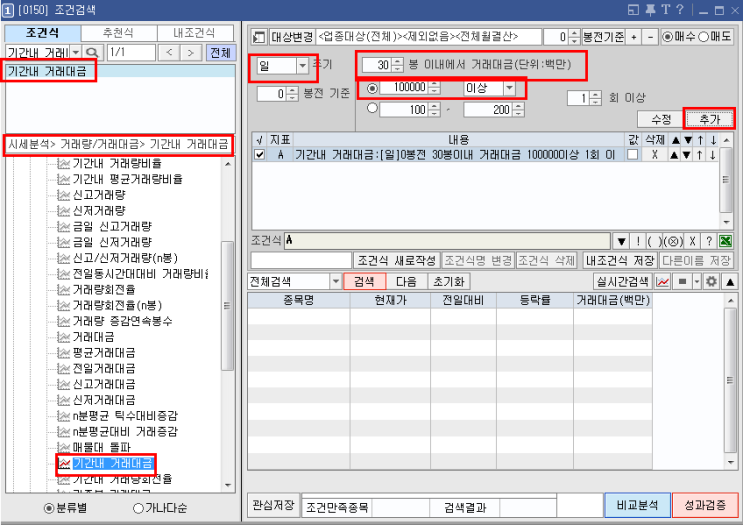Click the red chart icon beside 실시간검색
This screenshot has width=743, height=525.
(663, 282)
